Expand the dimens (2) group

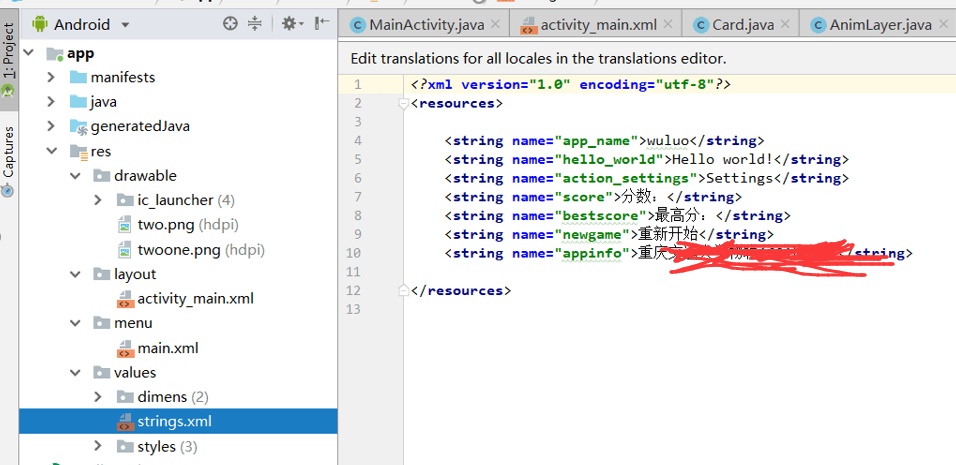click(x=98, y=397)
